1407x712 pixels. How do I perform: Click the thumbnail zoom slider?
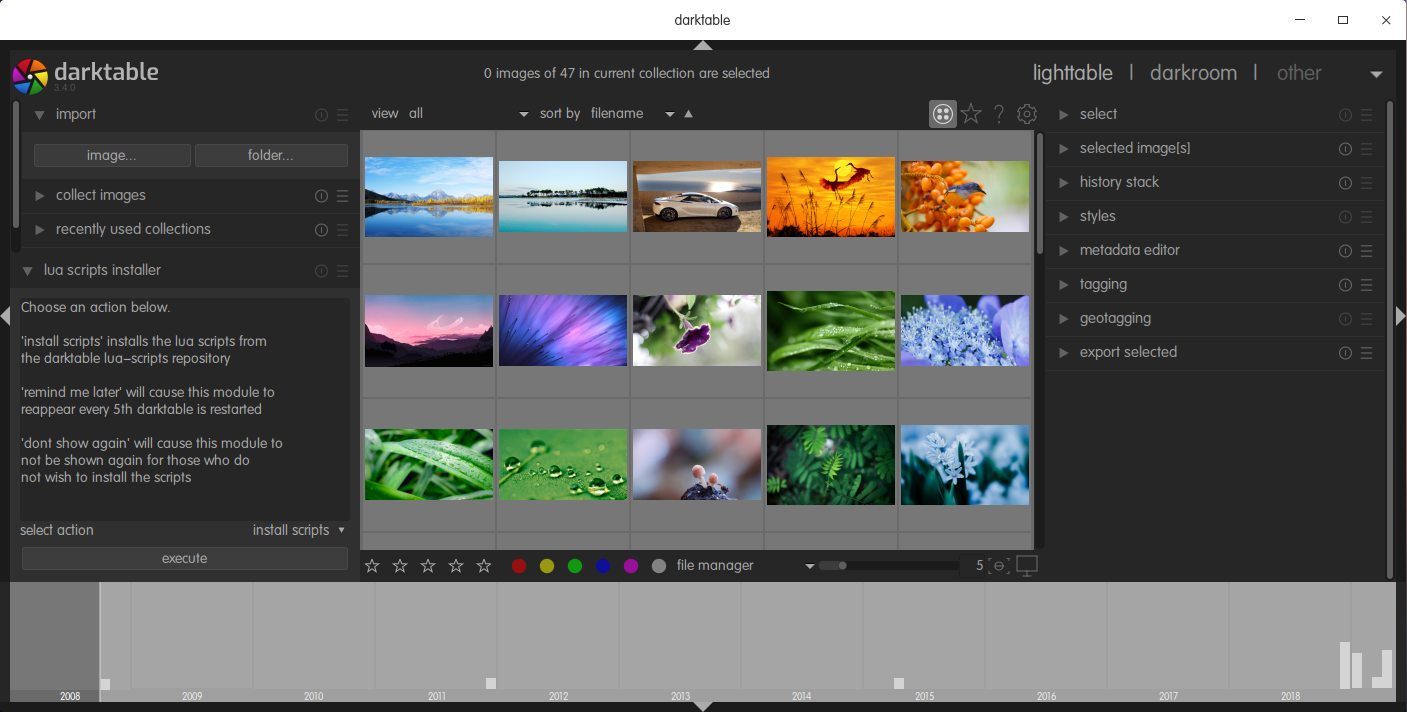click(x=888, y=566)
